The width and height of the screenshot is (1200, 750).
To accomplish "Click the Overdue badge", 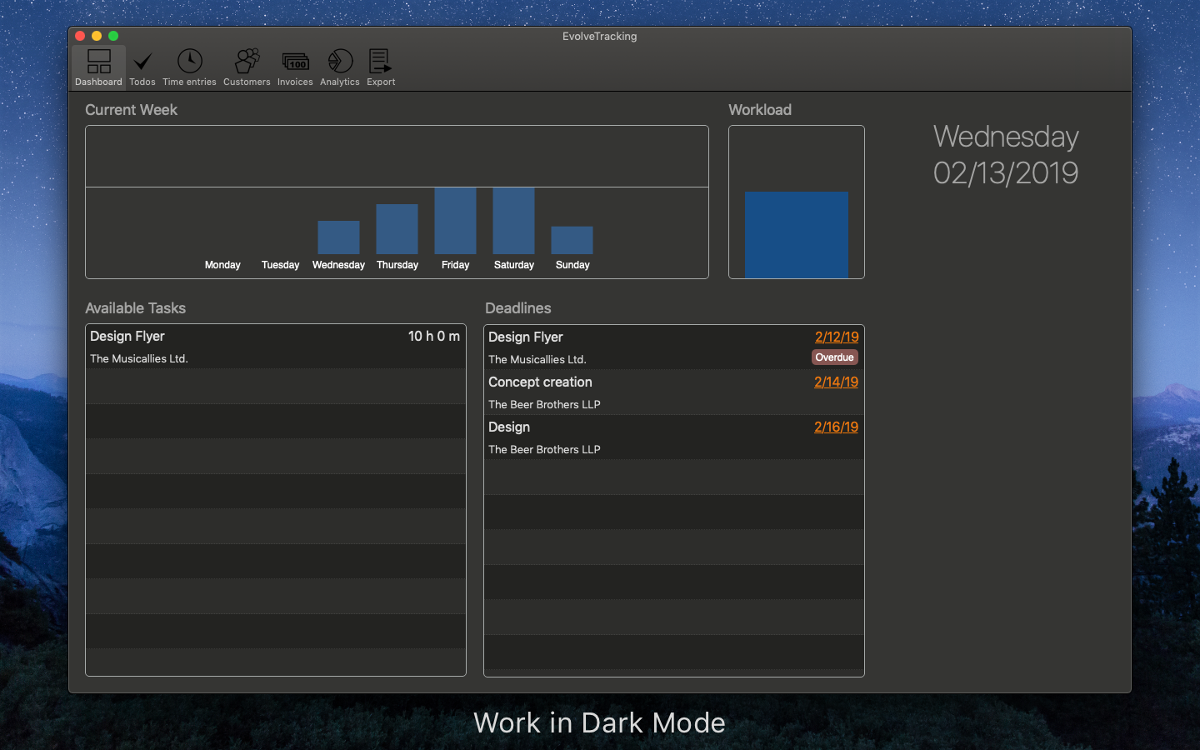I will tap(834, 357).
